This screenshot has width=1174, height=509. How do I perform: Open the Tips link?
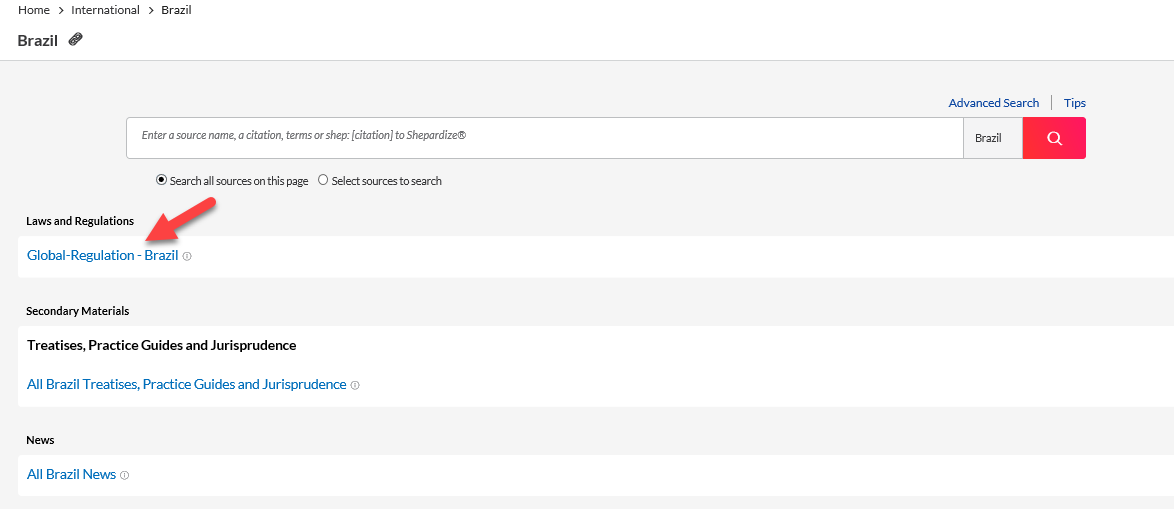(x=1074, y=103)
